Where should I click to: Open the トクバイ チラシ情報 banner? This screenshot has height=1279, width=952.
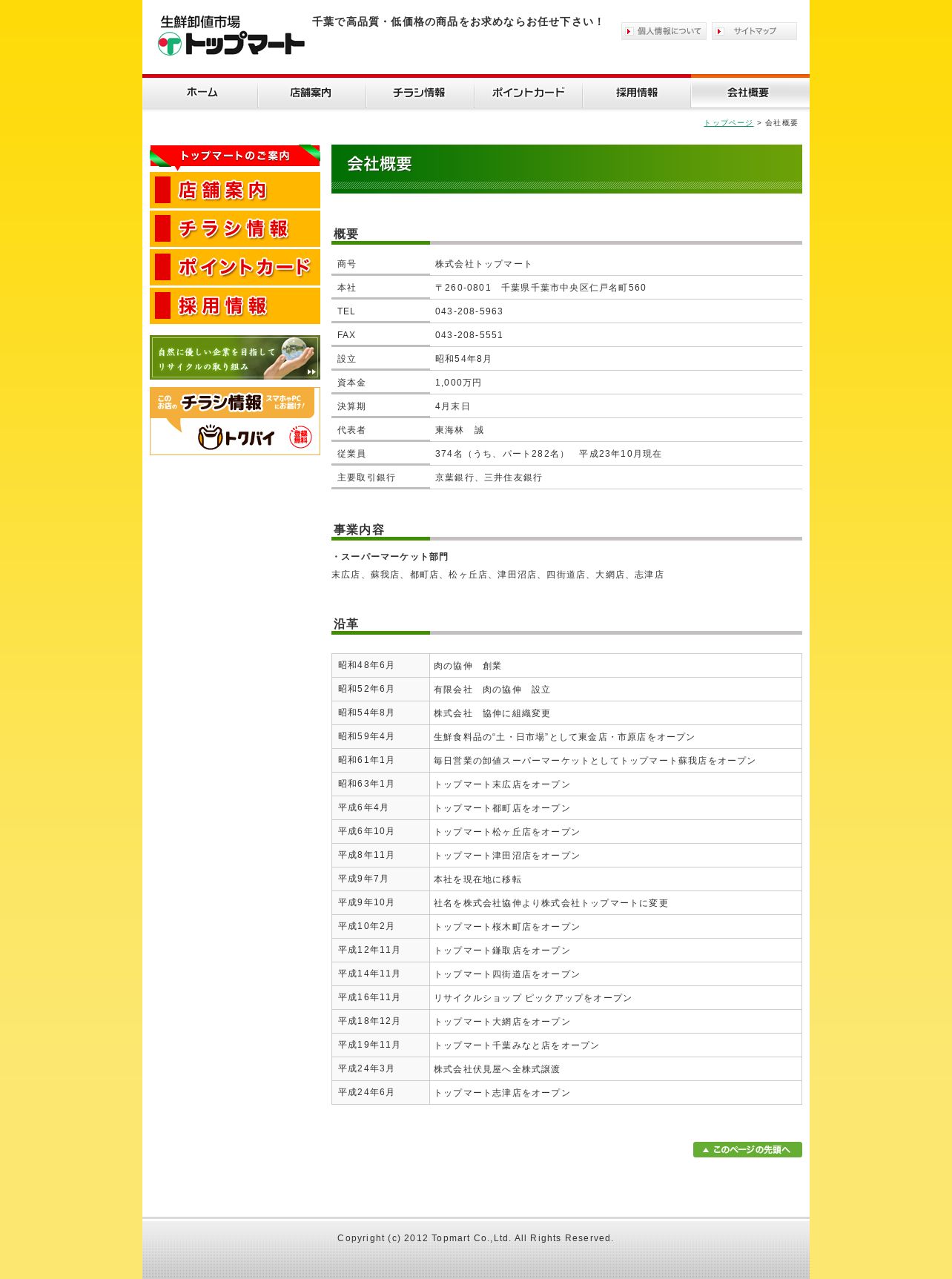235,421
